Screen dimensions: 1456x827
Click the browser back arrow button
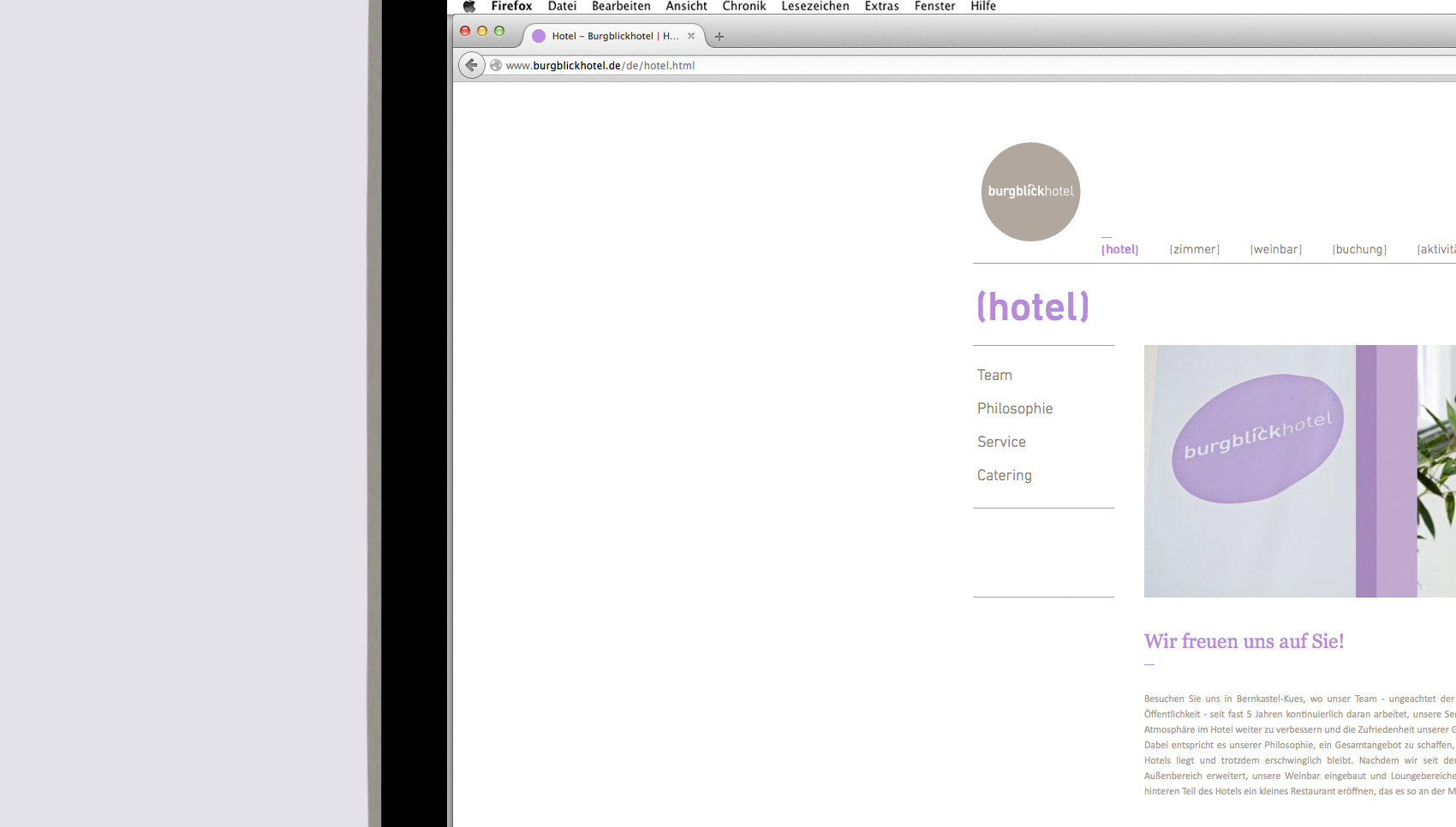tap(471, 65)
